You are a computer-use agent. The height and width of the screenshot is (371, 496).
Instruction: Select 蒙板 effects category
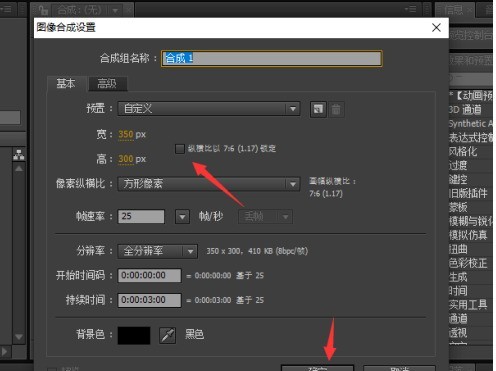458,207
